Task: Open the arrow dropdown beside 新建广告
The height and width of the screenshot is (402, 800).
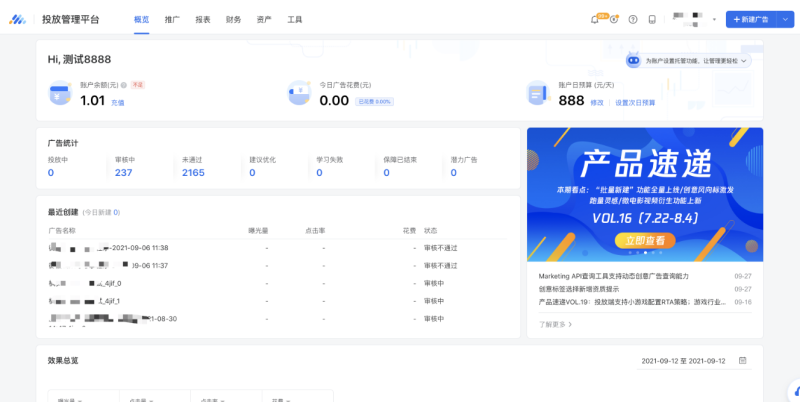Action: coord(785,19)
